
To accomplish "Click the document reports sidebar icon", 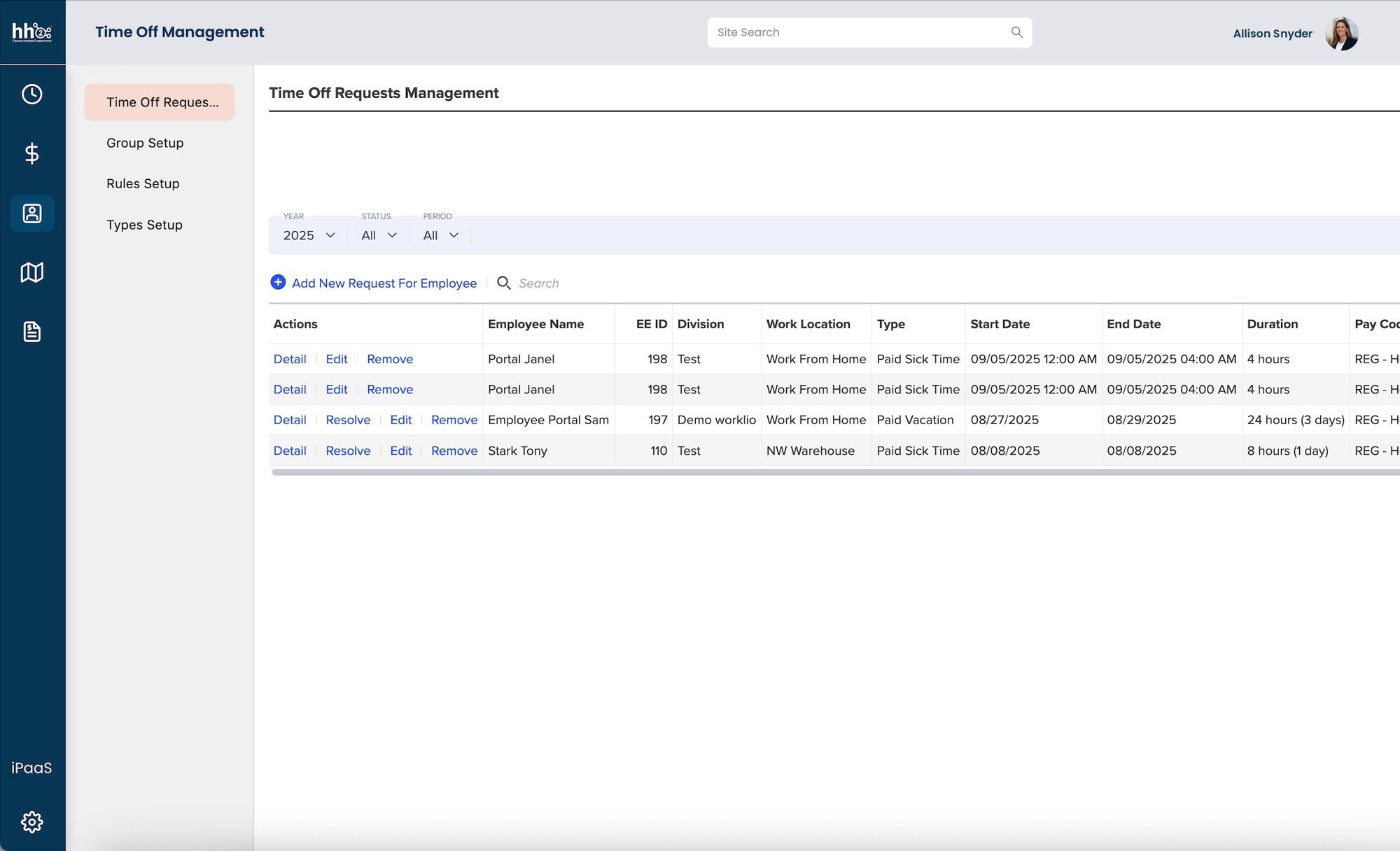I will 31,332.
